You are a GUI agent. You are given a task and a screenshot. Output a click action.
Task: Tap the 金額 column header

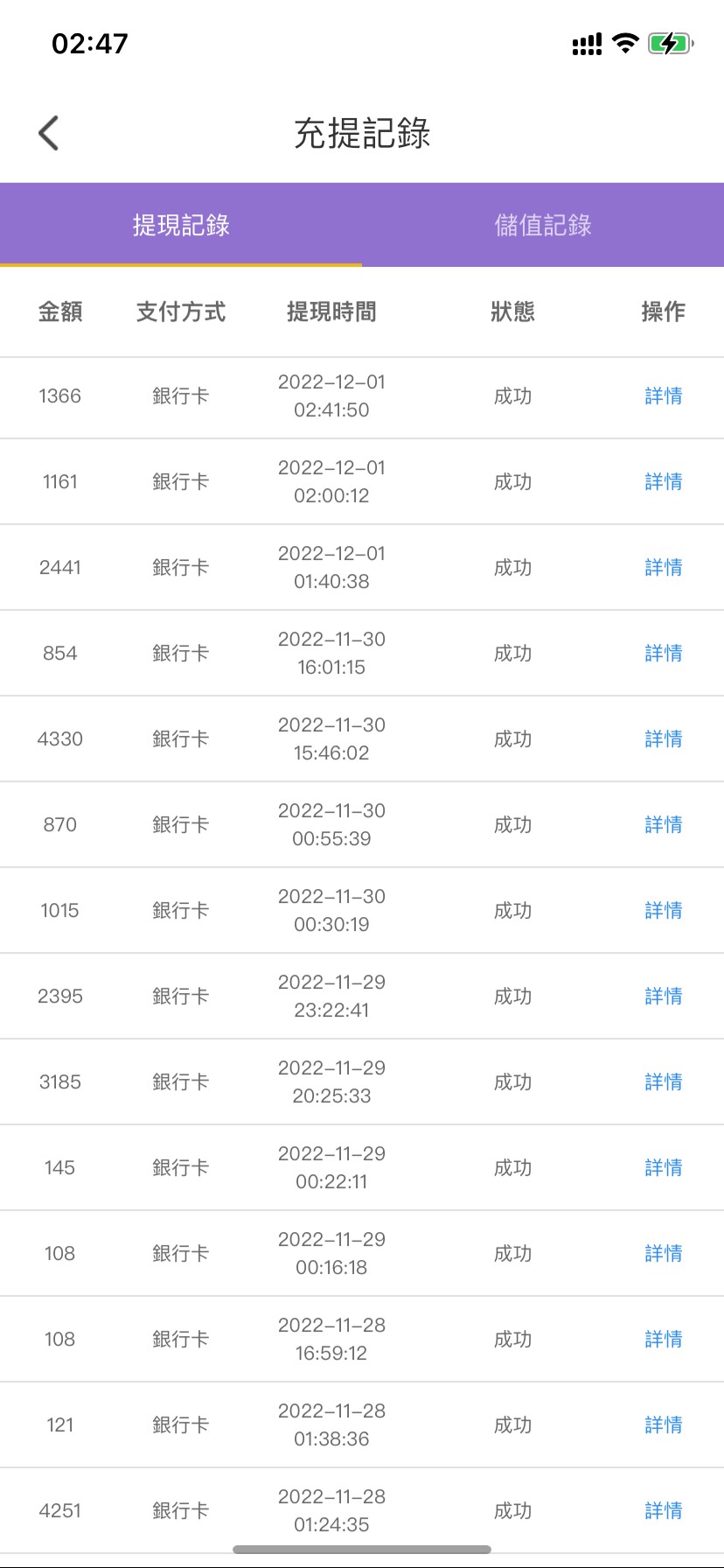pos(60,311)
